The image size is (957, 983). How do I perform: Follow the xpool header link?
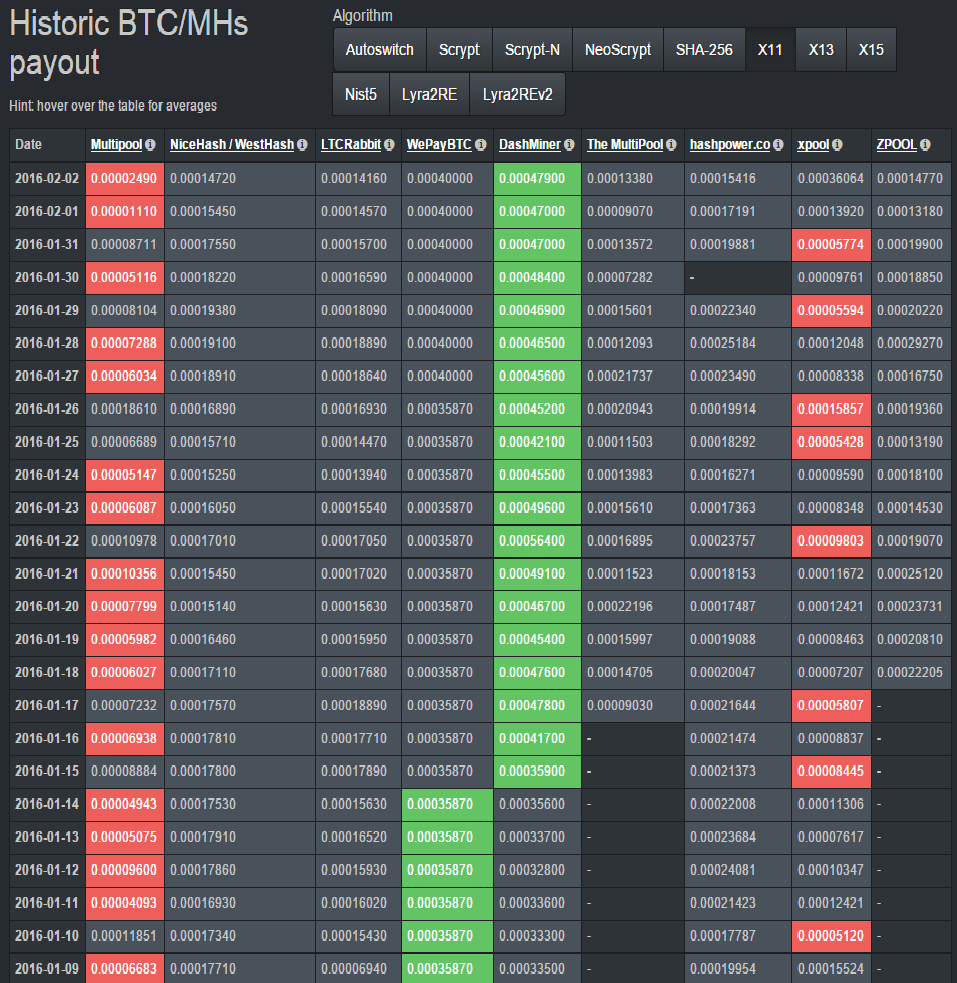click(x=813, y=145)
